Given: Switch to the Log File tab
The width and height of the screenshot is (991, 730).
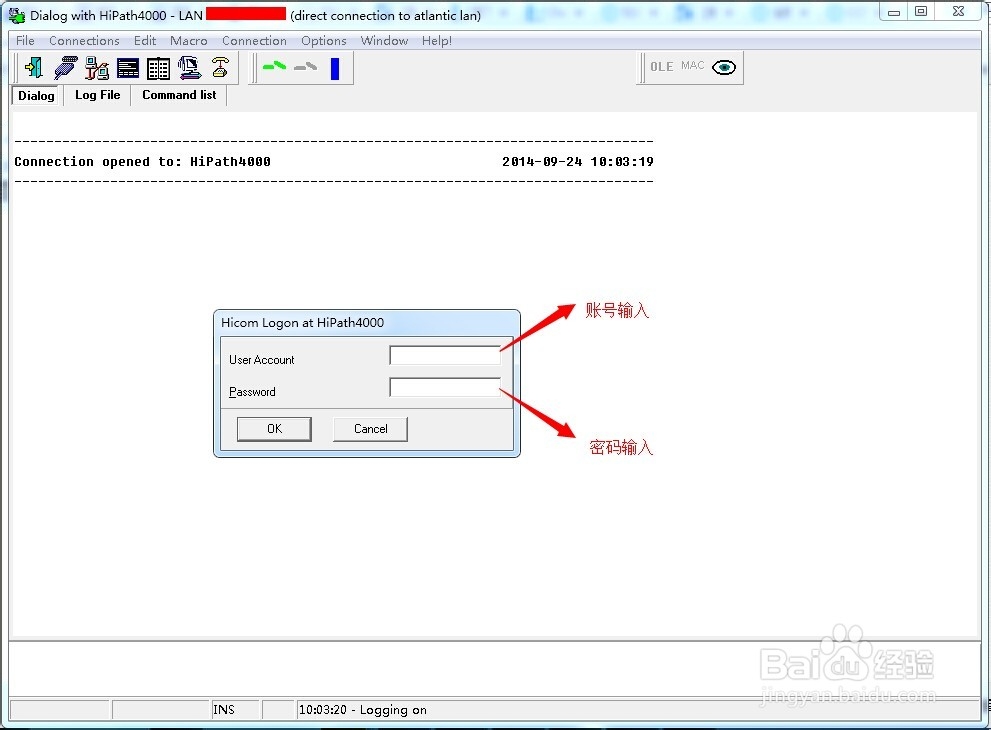Looking at the screenshot, I should click(97, 95).
